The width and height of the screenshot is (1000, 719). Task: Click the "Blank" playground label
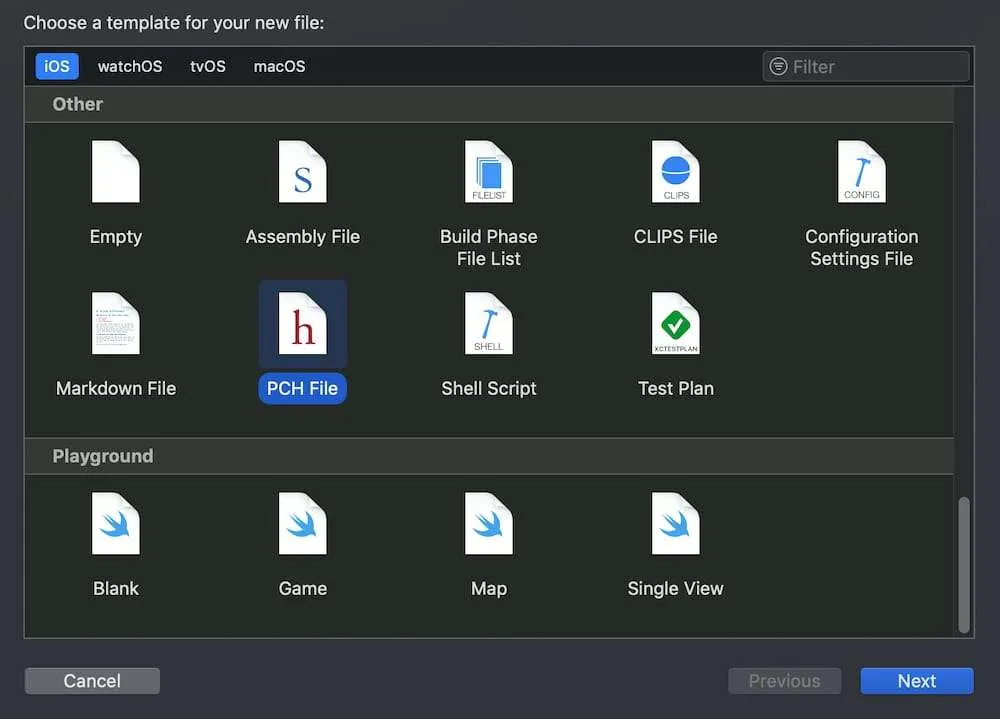tap(115, 588)
